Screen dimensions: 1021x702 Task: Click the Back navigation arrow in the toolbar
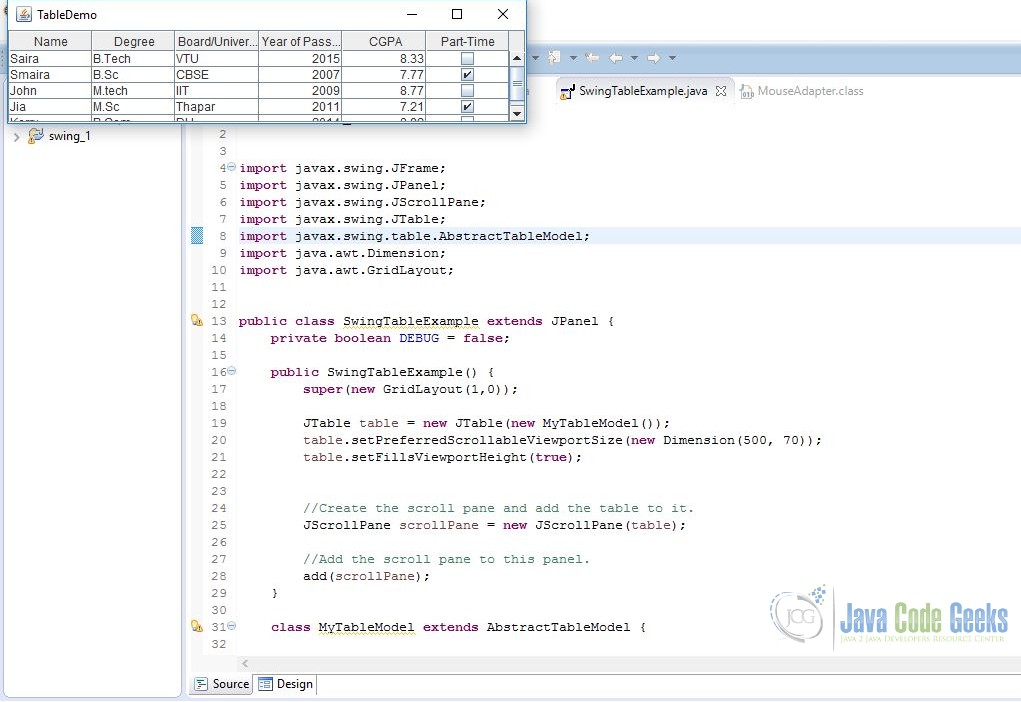[616, 57]
